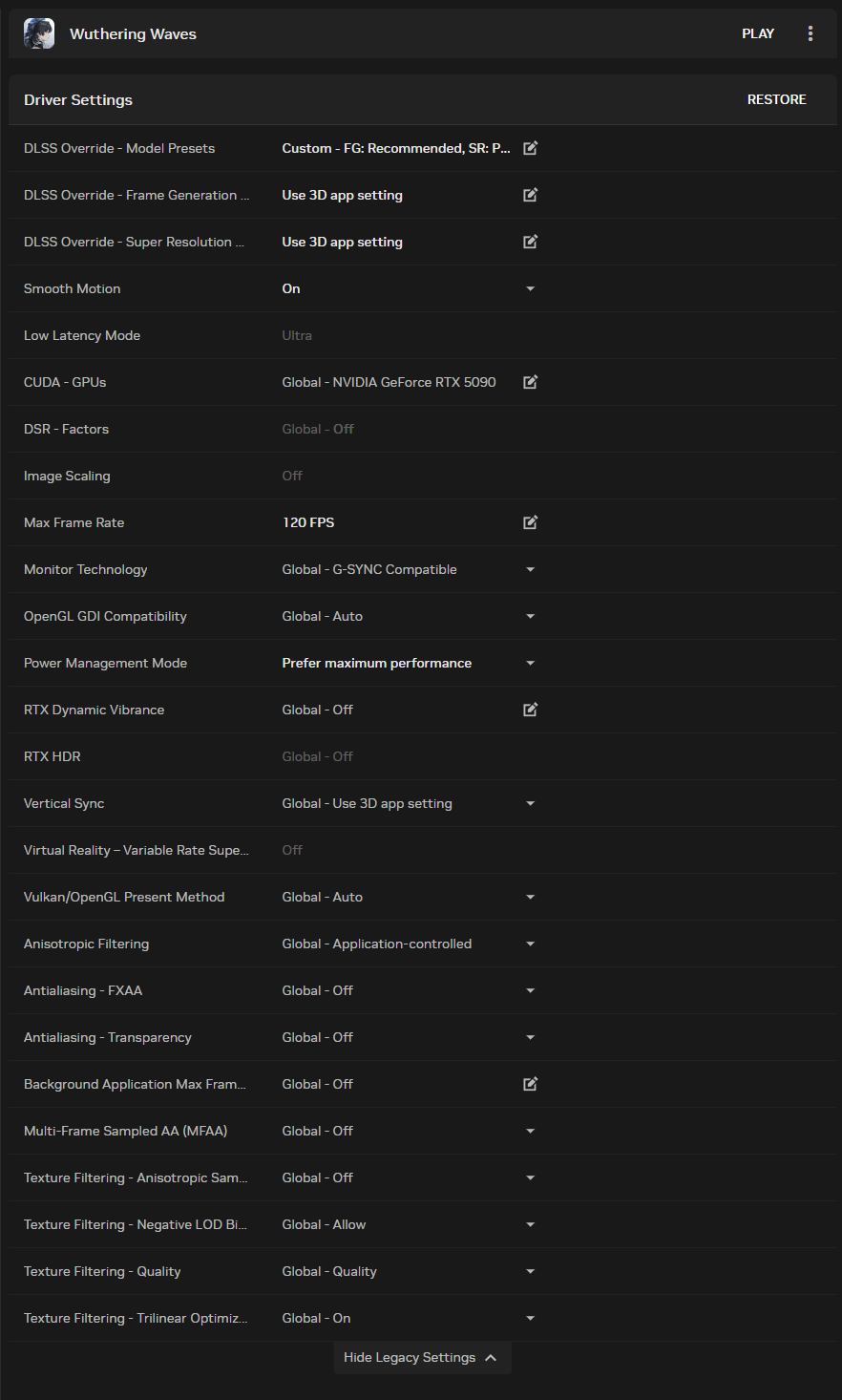
Task: Open the three-dot more options menu
Action: pyautogui.click(x=810, y=33)
